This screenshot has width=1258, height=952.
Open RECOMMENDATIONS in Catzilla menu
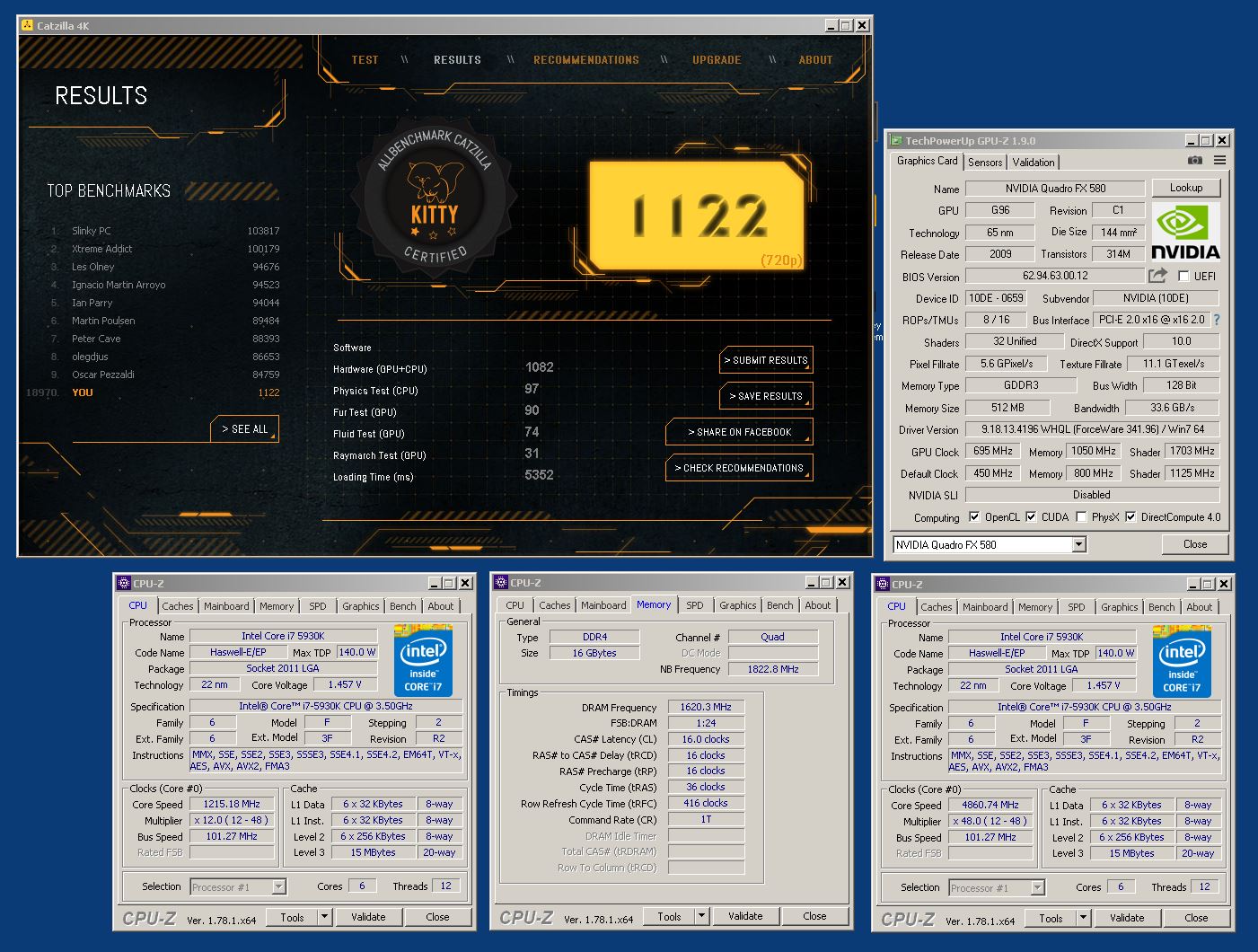click(x=586, y=60)
